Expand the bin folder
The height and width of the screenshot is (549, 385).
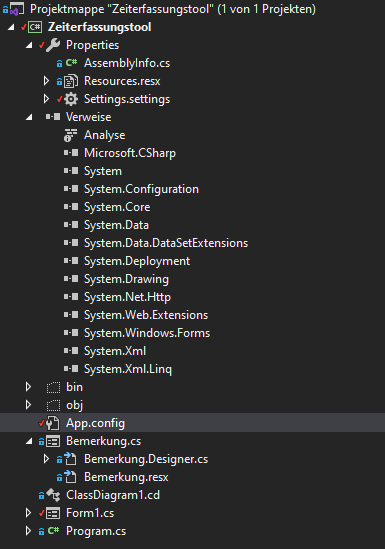pos(28,387)
